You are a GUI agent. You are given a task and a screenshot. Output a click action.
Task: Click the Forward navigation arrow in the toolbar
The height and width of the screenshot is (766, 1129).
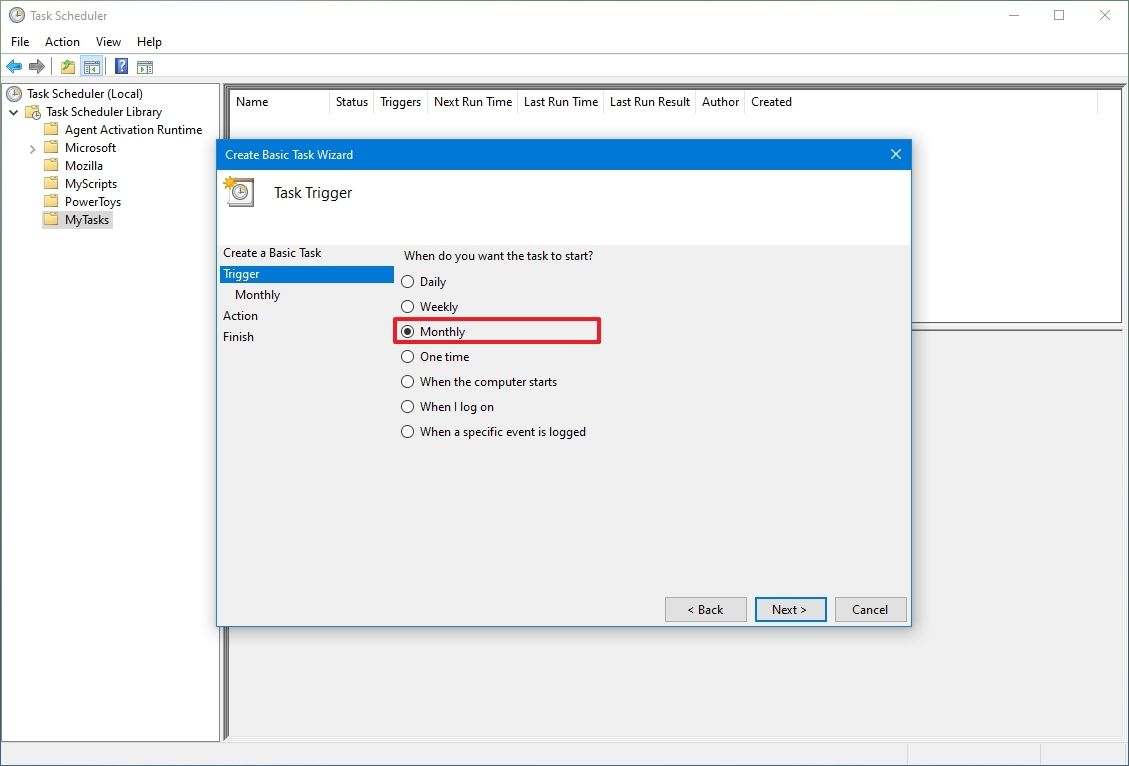[37, 66]
